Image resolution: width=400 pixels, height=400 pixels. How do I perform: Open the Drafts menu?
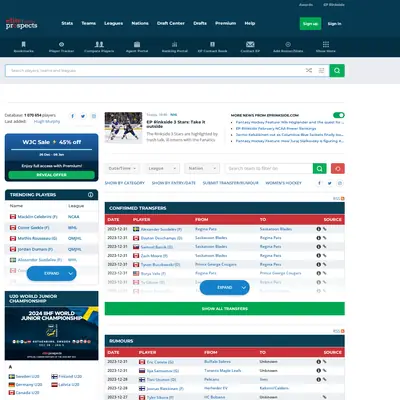(200, 23)
